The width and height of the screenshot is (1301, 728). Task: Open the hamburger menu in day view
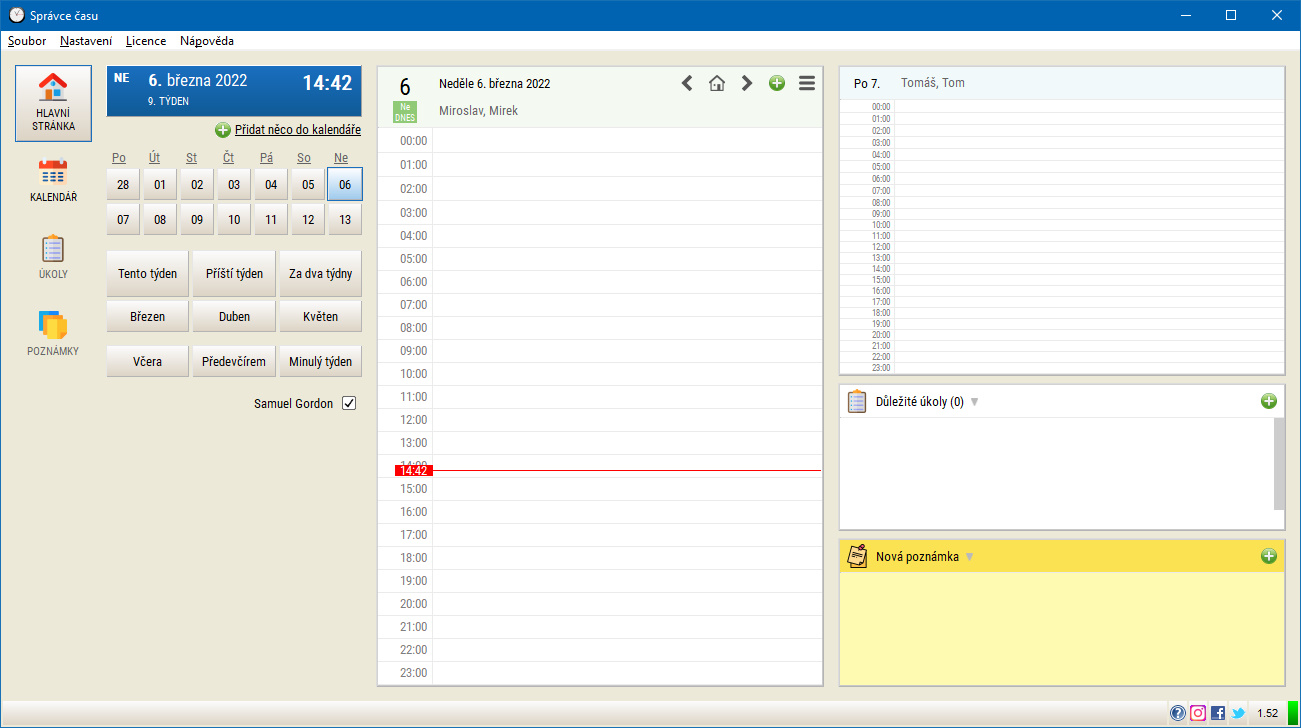(x=807, y=83)
